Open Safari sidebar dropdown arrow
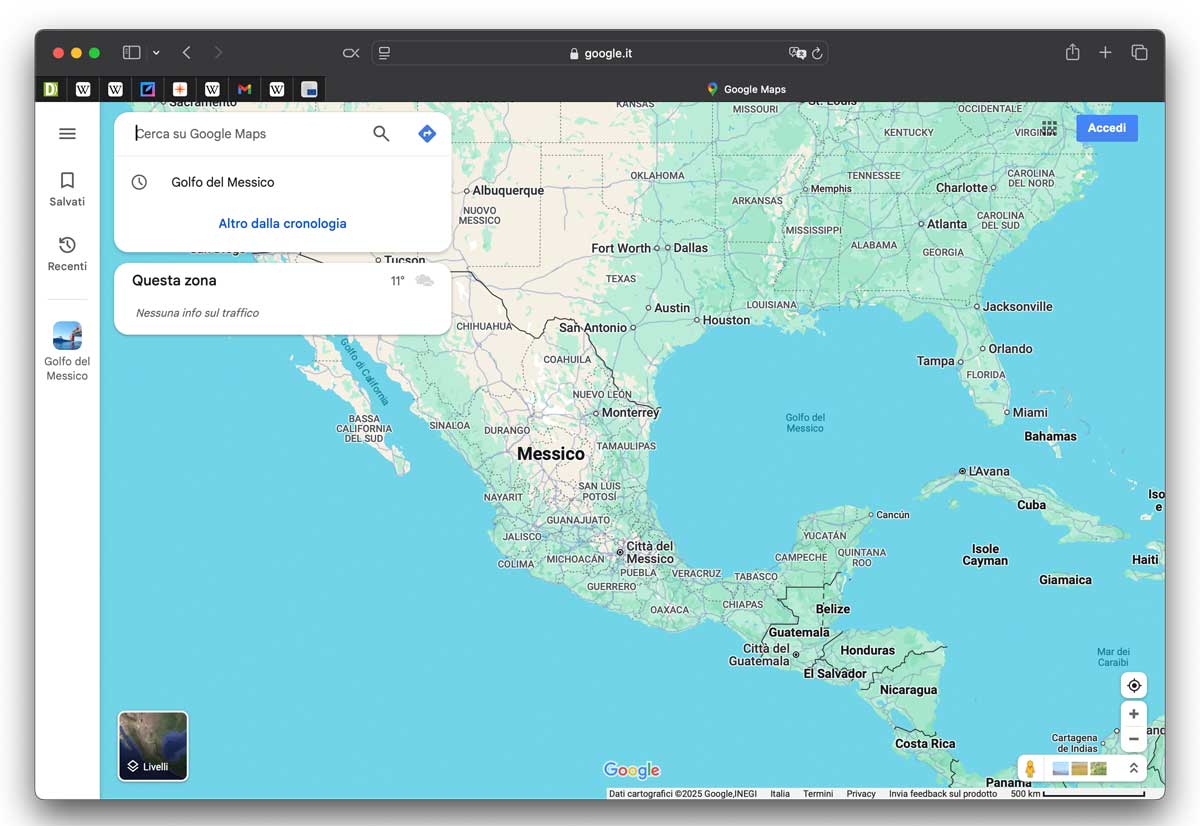This screenshot has height=826, width=1200. point(156,53)
